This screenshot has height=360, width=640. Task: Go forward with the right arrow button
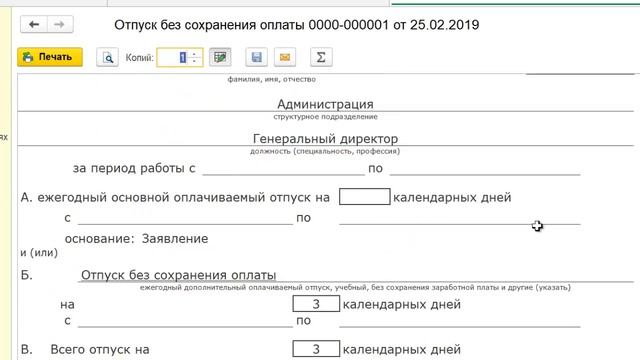tap(60, 24)
